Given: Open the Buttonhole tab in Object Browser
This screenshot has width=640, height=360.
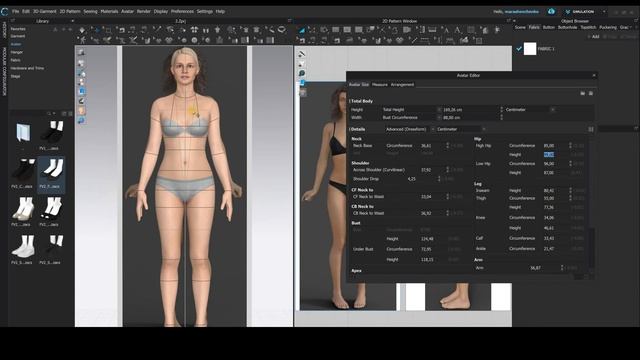Looking at the screenshot, I should 568,27.
